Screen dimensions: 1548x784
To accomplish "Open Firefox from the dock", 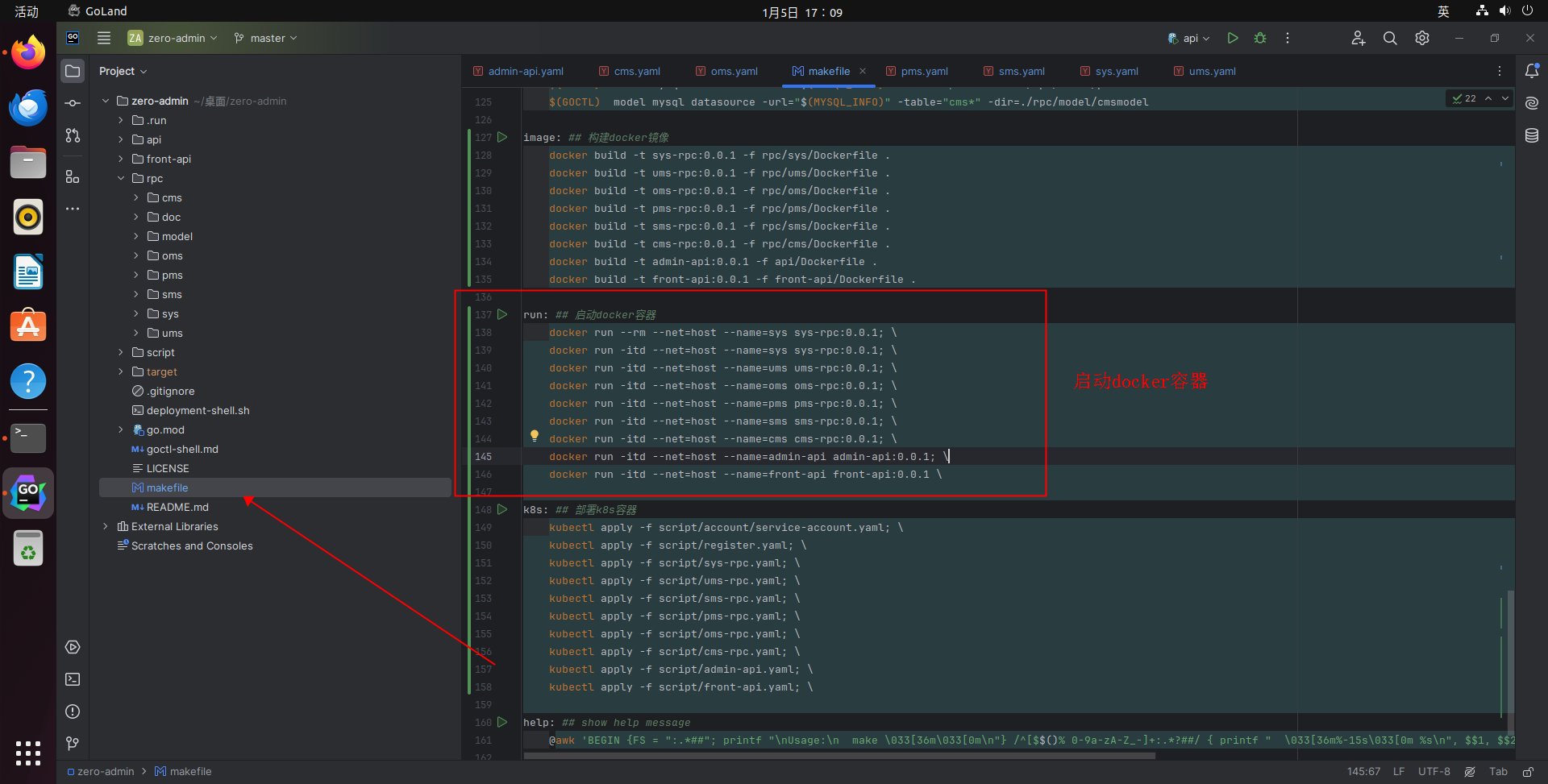I will click(28, 52).
